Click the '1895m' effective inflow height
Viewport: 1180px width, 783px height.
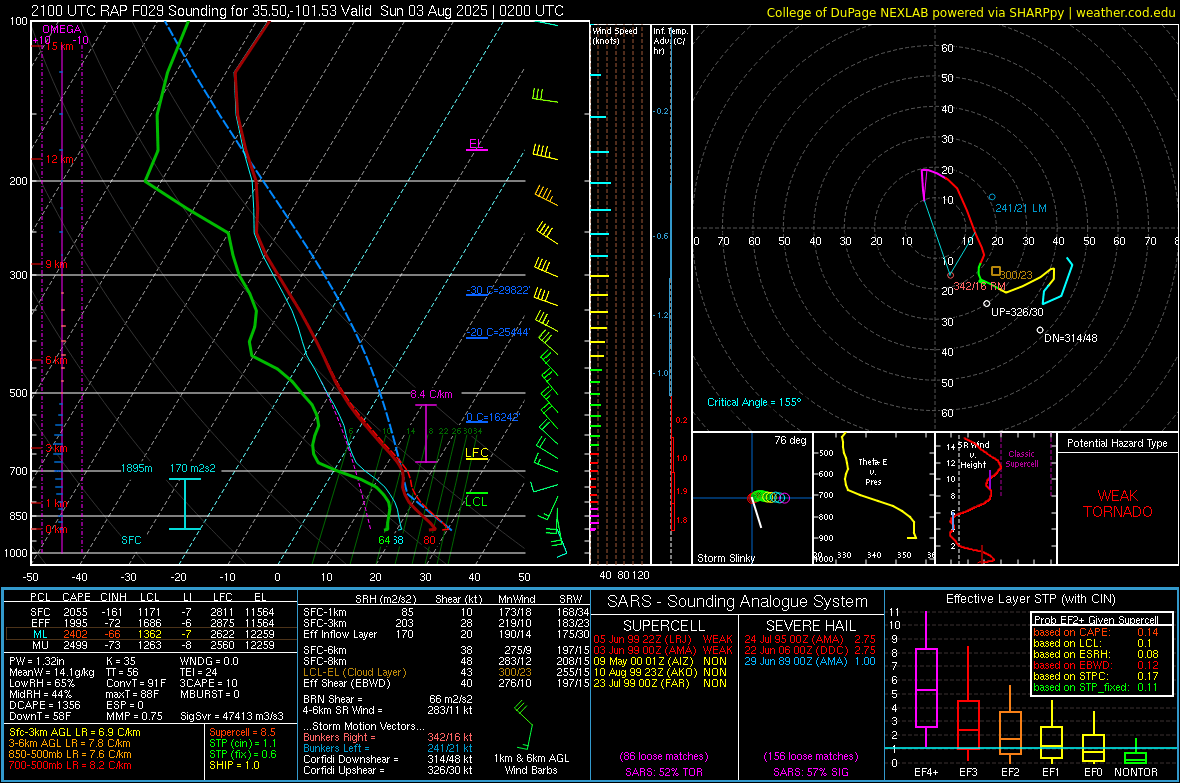click(136, 468)
